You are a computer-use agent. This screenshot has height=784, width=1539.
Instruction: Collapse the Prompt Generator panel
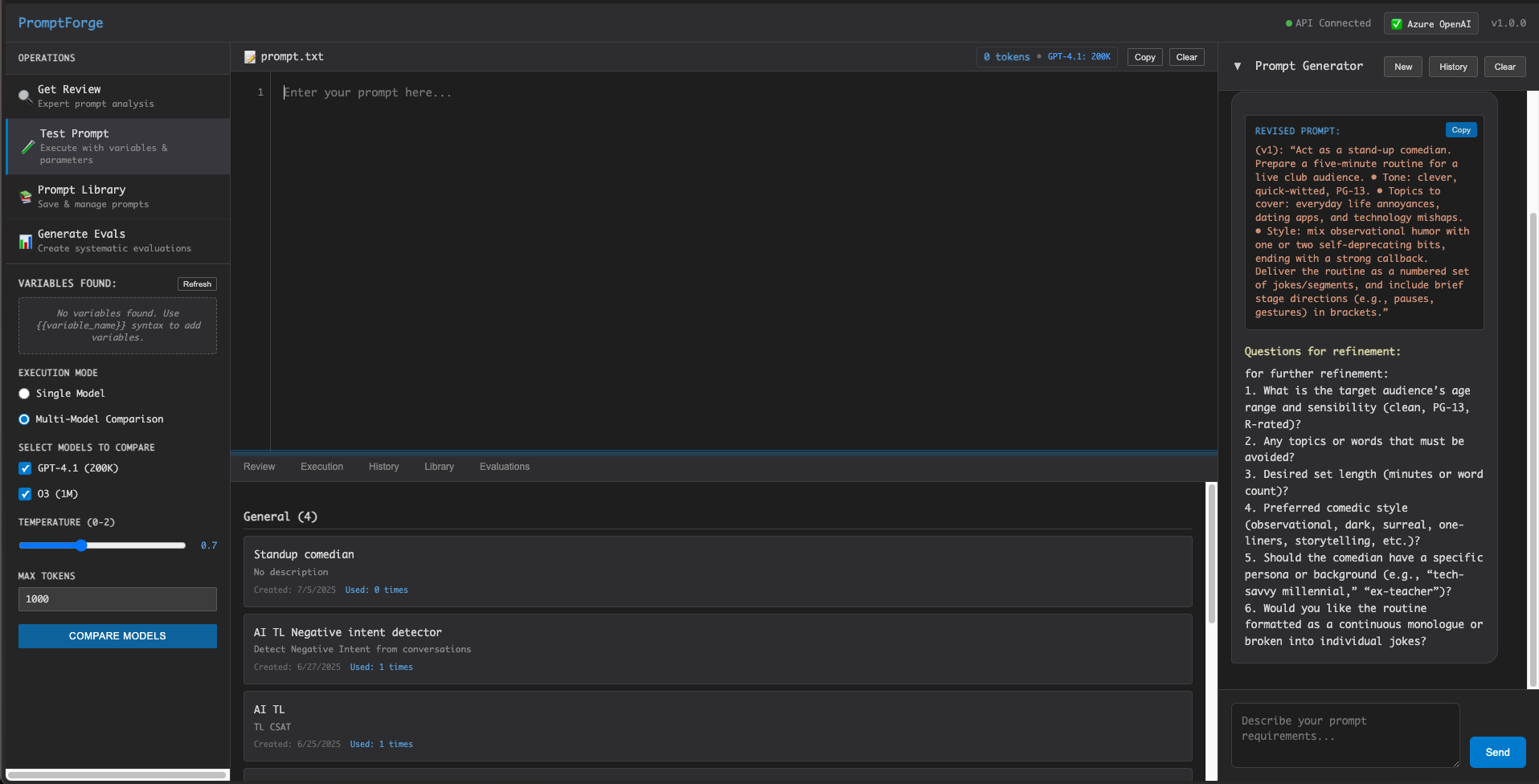point(1238,66)
